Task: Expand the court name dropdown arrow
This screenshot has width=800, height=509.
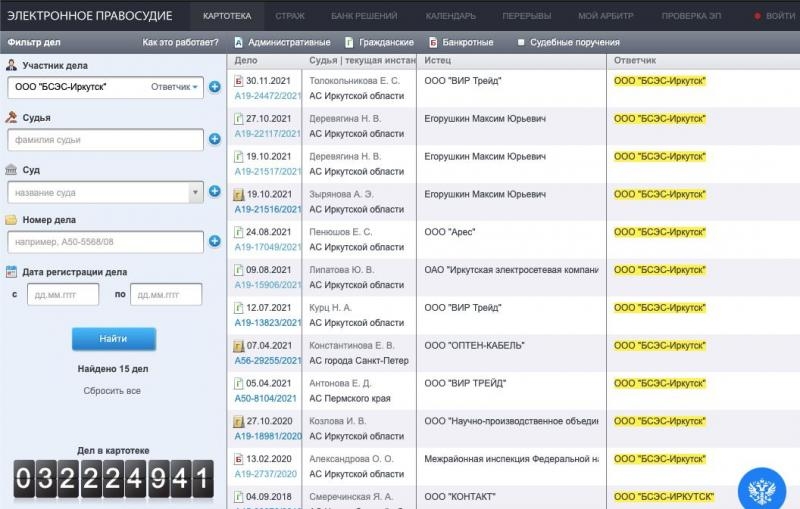Action: (x=195, y=193)
